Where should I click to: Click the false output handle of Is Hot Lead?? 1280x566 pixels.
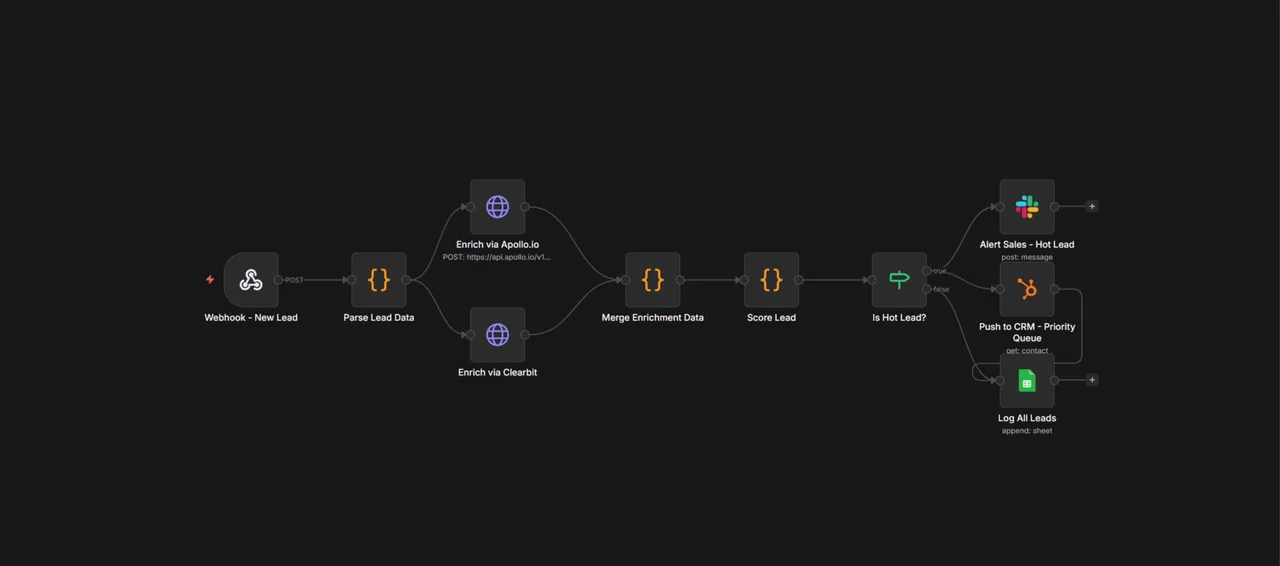pyautogui.click(x=927, y=289)
